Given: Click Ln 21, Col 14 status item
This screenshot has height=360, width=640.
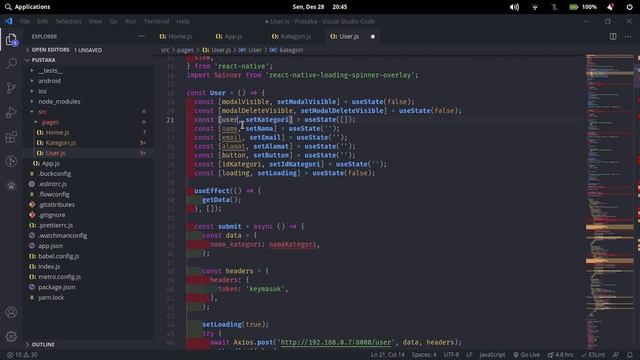Looking at the screenshot, I should click(x=387, y=355).
